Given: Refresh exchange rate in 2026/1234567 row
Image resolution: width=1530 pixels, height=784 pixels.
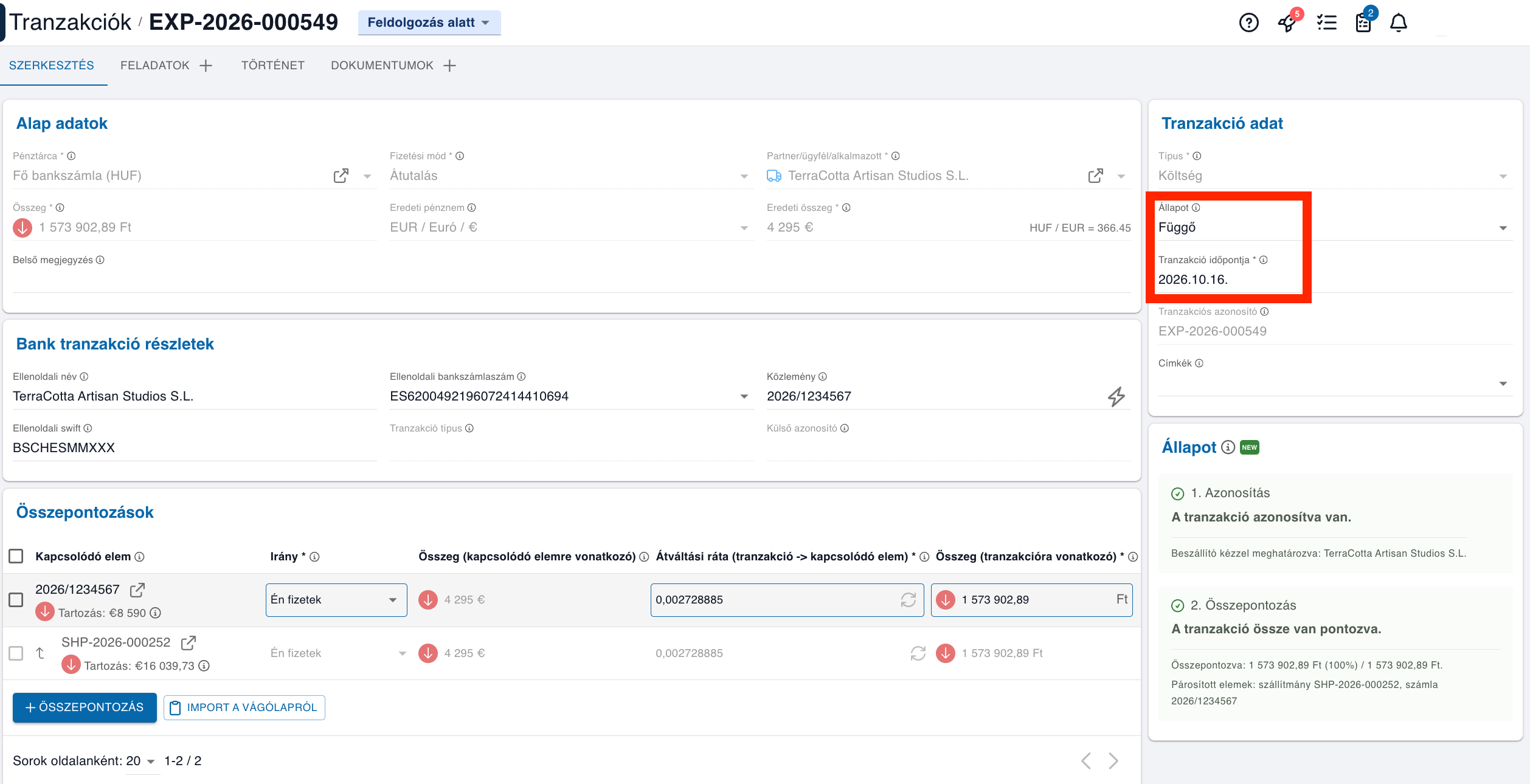Looking at the screenshot, I should [909, 600].
